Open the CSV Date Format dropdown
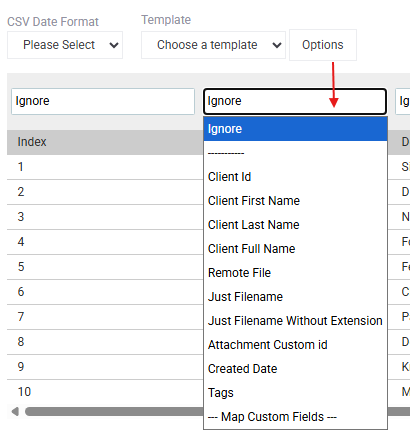 [65, 45]
